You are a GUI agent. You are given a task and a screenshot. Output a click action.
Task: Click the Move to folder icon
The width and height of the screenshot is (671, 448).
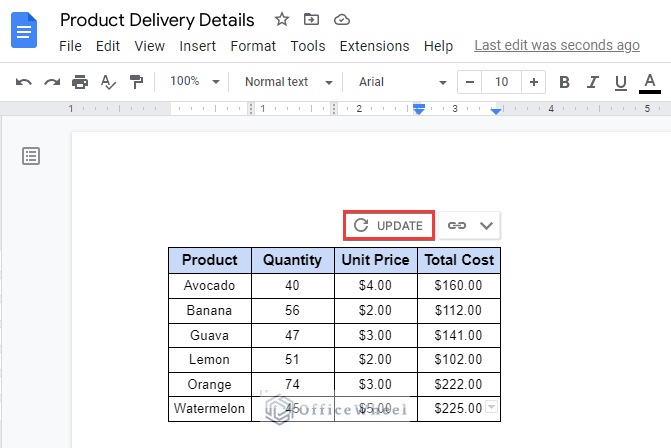click(x=311, y=19)
